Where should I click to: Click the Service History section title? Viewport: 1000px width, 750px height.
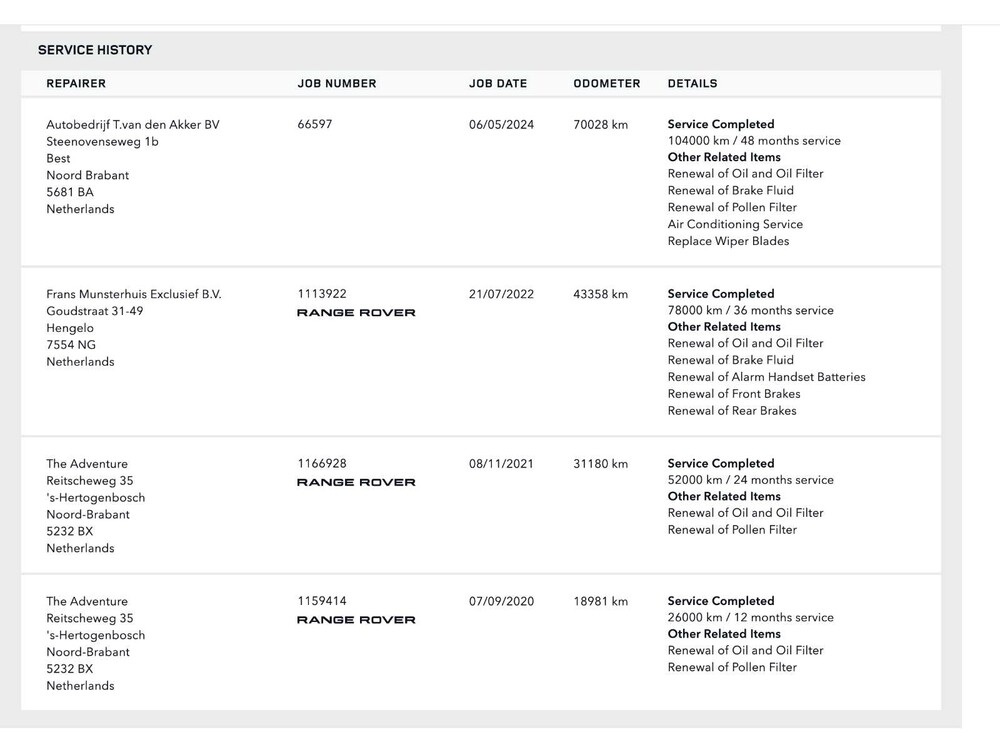point(95,50)
